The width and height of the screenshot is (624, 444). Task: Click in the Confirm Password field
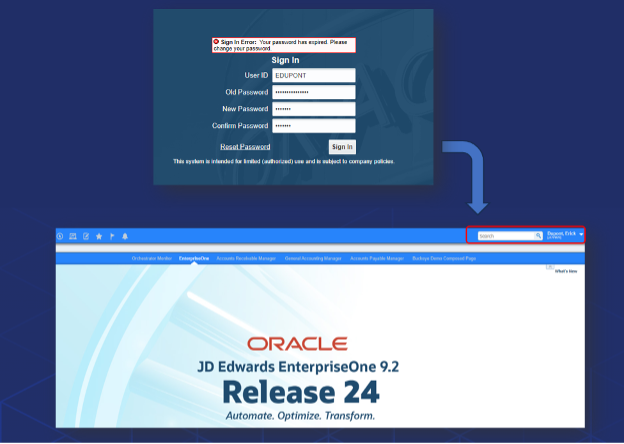[314, 126]
